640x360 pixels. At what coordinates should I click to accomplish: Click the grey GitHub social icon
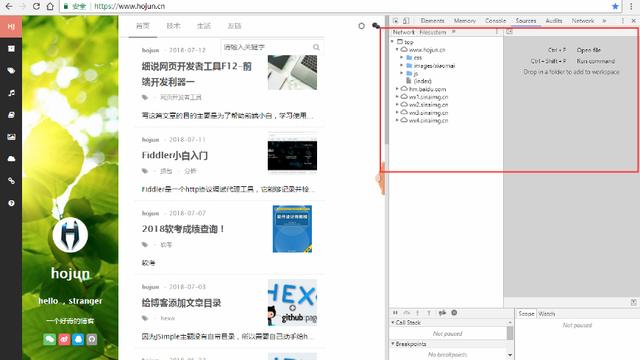92,339
